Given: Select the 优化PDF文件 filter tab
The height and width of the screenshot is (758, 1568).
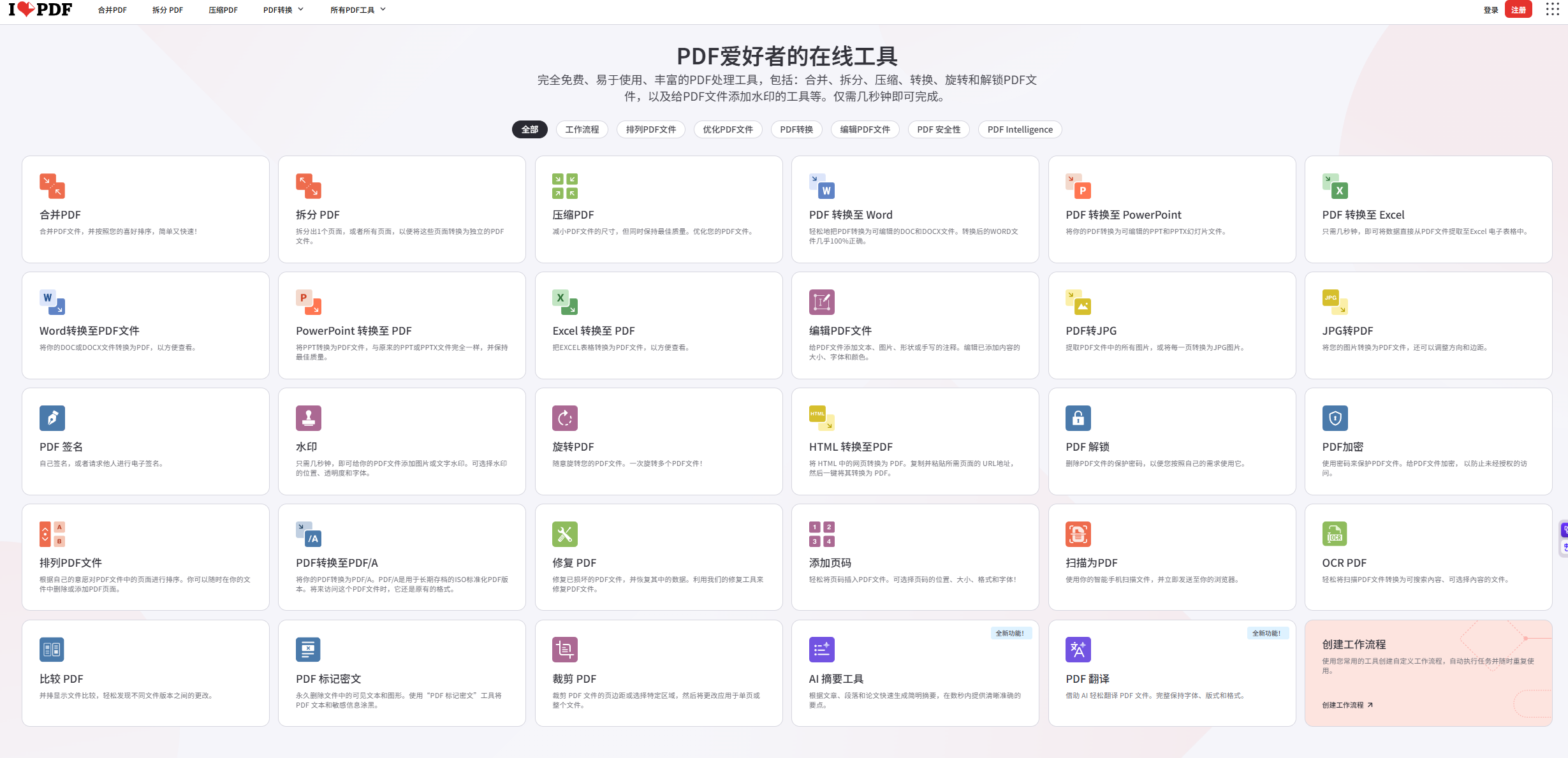Looking at the screenshot, I should click(728, 129).
